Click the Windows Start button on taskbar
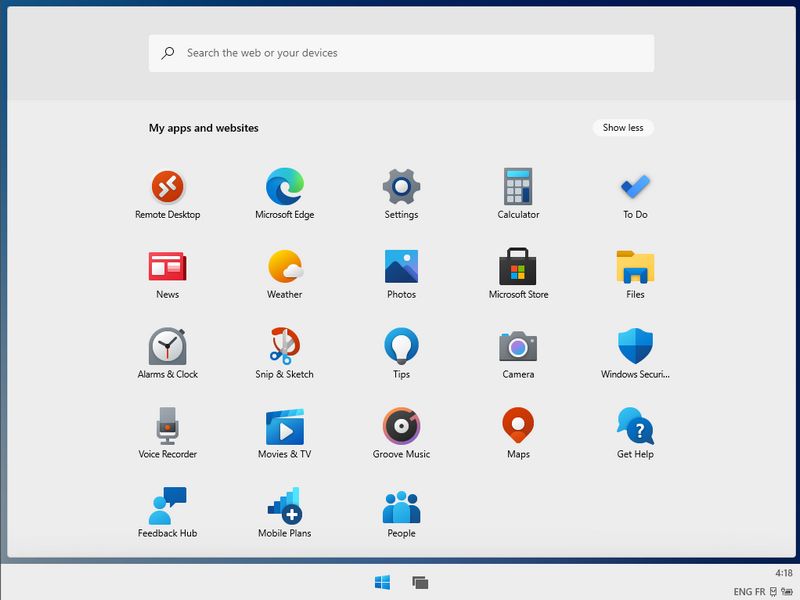The width and height of the screenshot is (800, 600). (x=382, y=582)
